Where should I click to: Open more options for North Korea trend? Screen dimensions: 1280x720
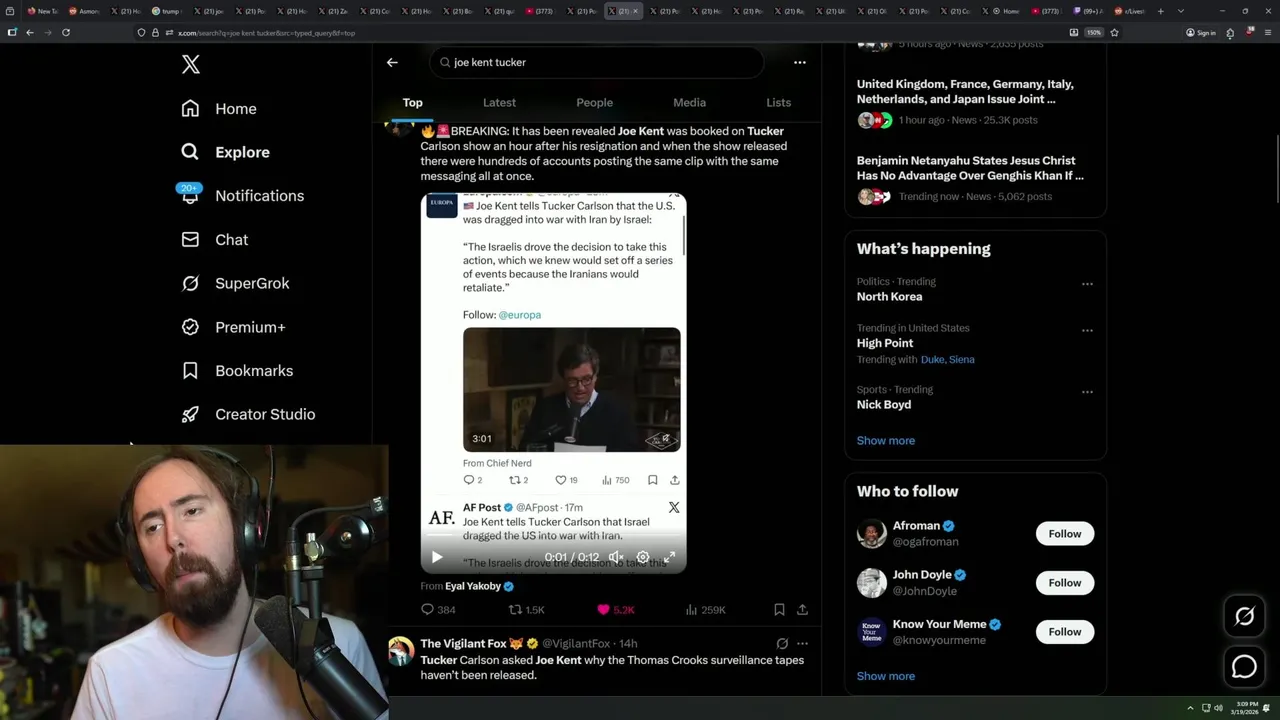tap(1087, 284)
